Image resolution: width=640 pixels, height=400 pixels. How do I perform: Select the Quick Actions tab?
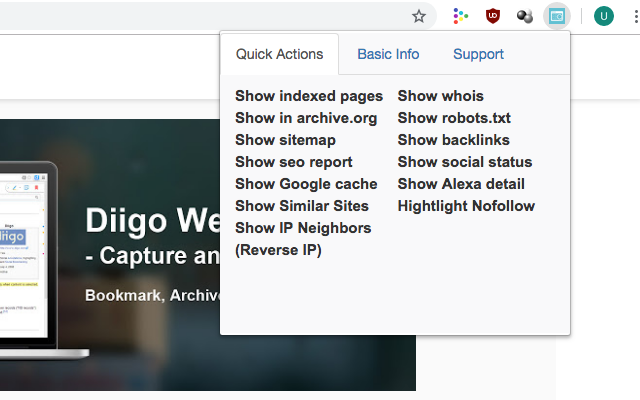[280, 54]
